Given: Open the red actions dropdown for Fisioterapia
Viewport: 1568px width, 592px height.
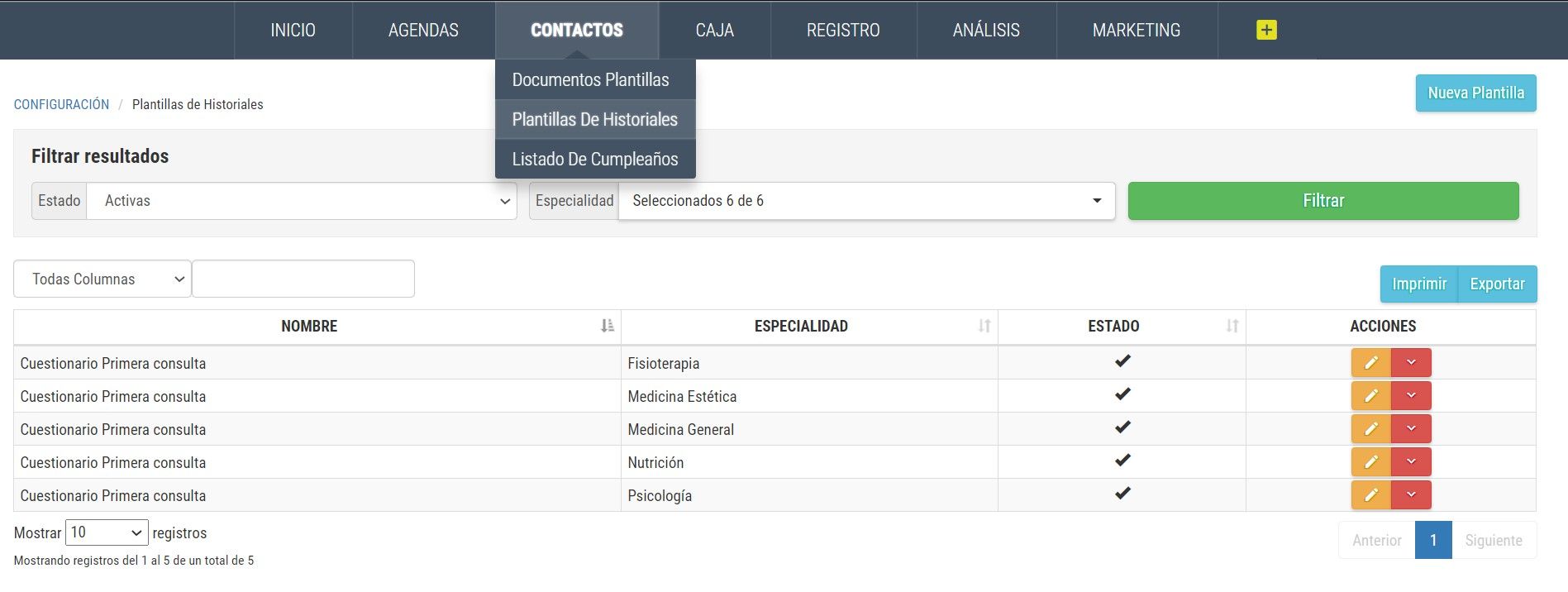Looking at the screenshot, I should tap(1411, 363).
